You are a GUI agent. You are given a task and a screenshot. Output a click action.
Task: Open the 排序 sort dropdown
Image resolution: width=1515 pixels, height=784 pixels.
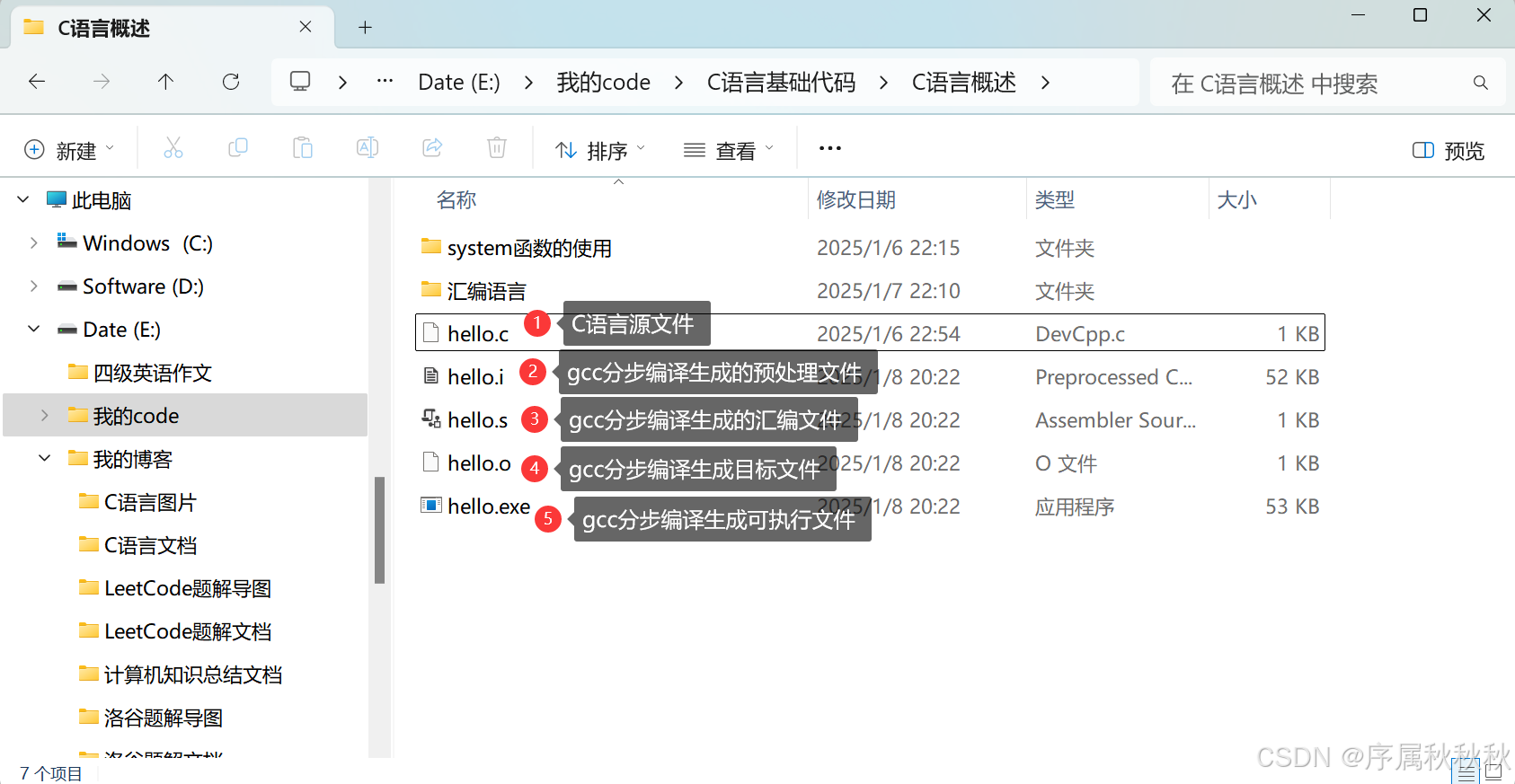[x=600, y=151]
